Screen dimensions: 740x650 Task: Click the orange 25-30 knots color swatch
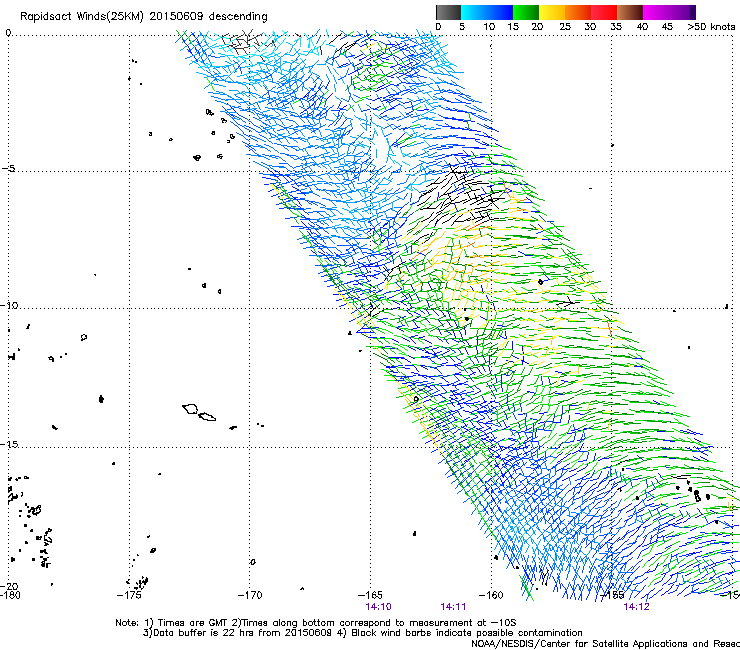click(578, 12)
